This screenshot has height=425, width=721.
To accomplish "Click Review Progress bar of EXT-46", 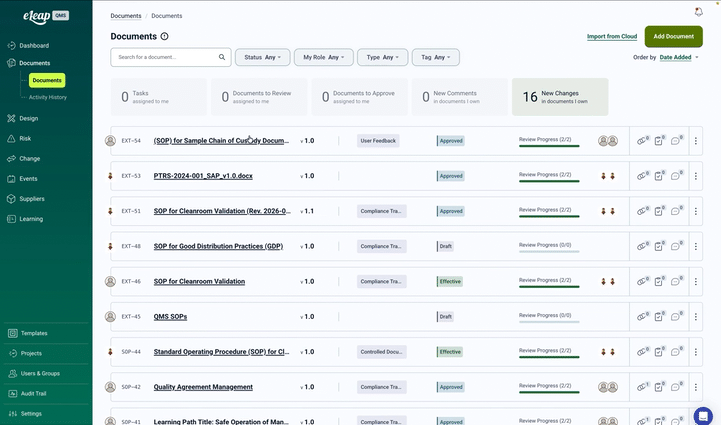I will click(548, 285).
